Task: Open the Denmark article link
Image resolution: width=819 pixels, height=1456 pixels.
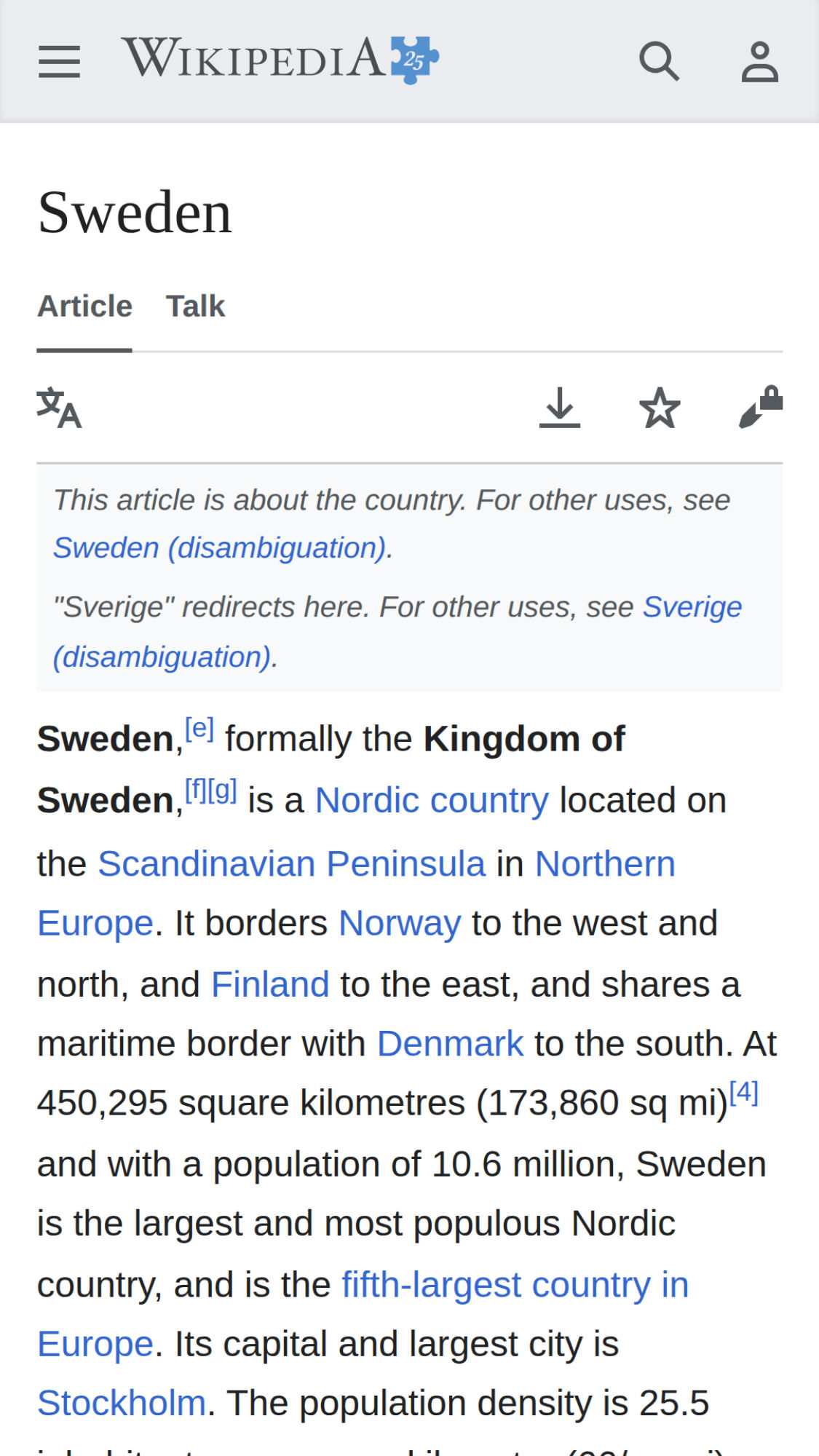Action: [450, 1044]
